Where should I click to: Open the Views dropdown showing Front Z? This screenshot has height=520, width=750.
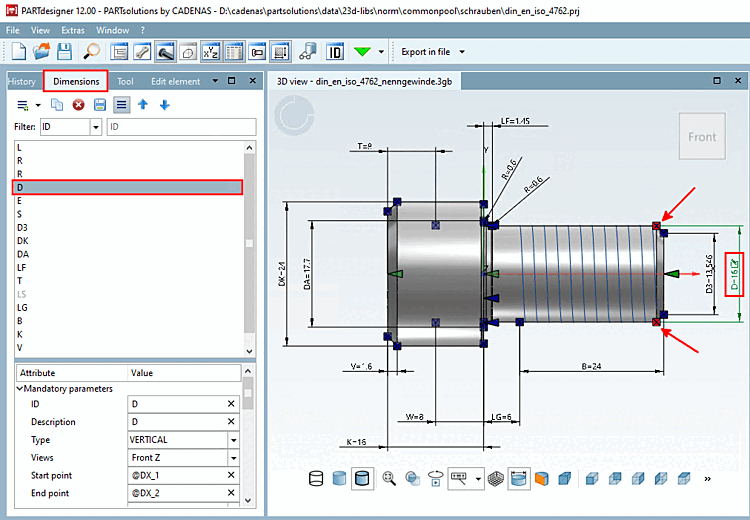coord(233,457)
